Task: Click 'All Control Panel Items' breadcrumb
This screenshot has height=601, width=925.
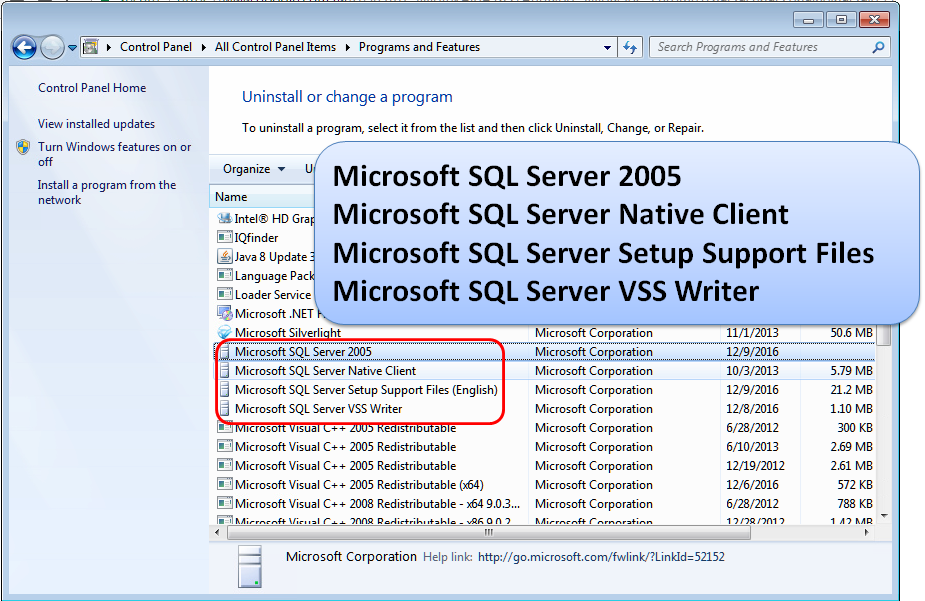Action: [275, 47]
